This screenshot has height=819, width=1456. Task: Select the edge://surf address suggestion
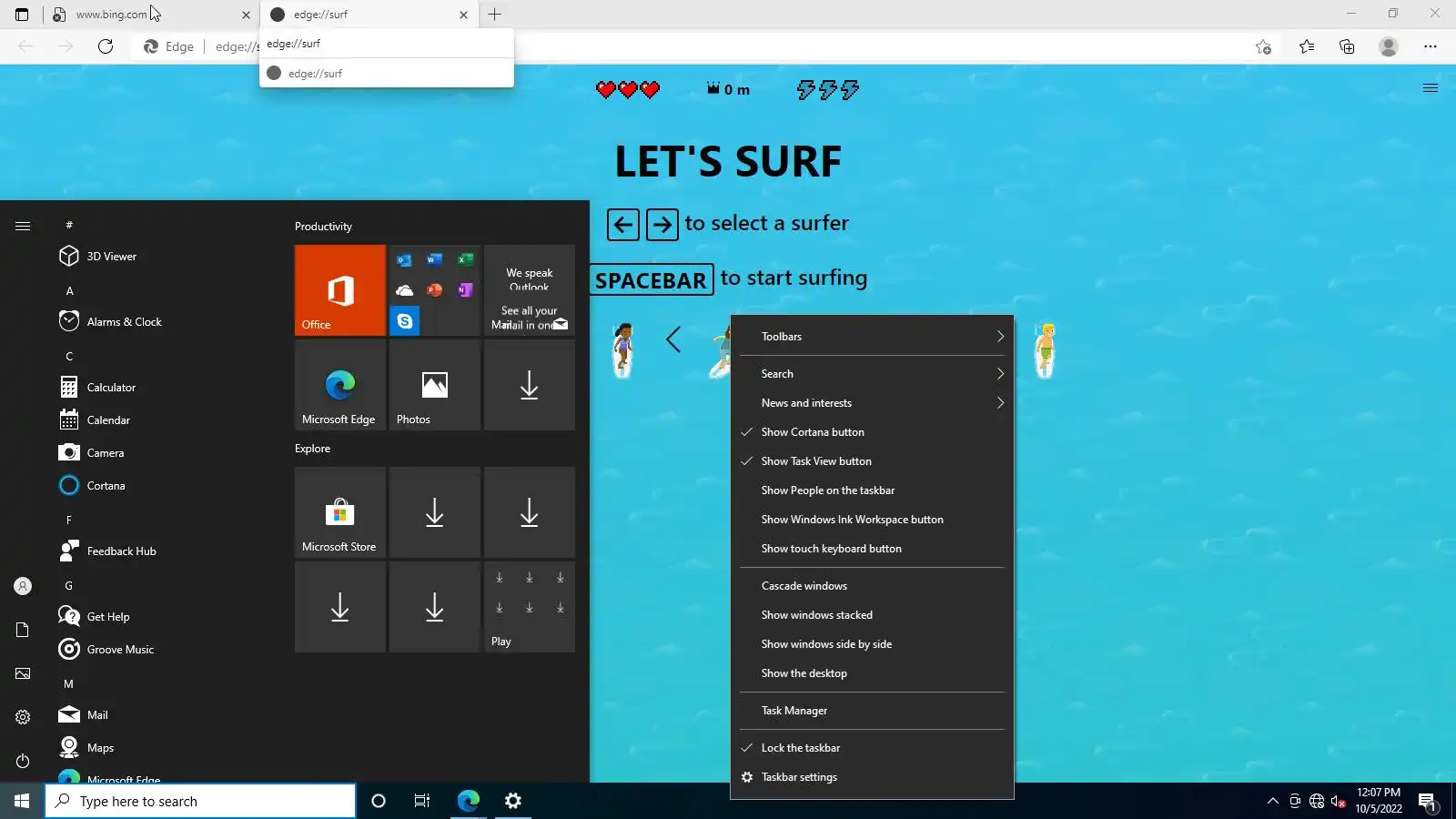click(387, 74)
